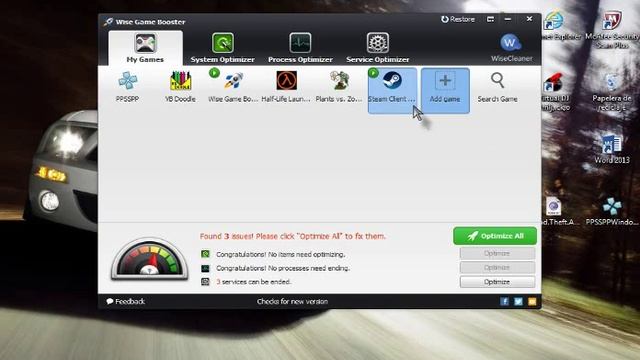Minimize the Wise Game Booster window
640x360 pixels.
[508, 19]
